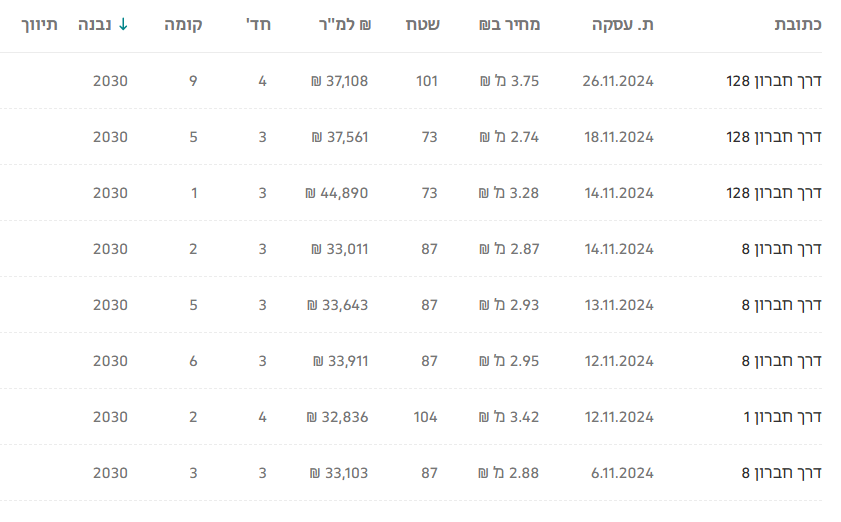This screenshot has height=522, width=841.
Task: Click the קומה column header
Action: [184, 24]
